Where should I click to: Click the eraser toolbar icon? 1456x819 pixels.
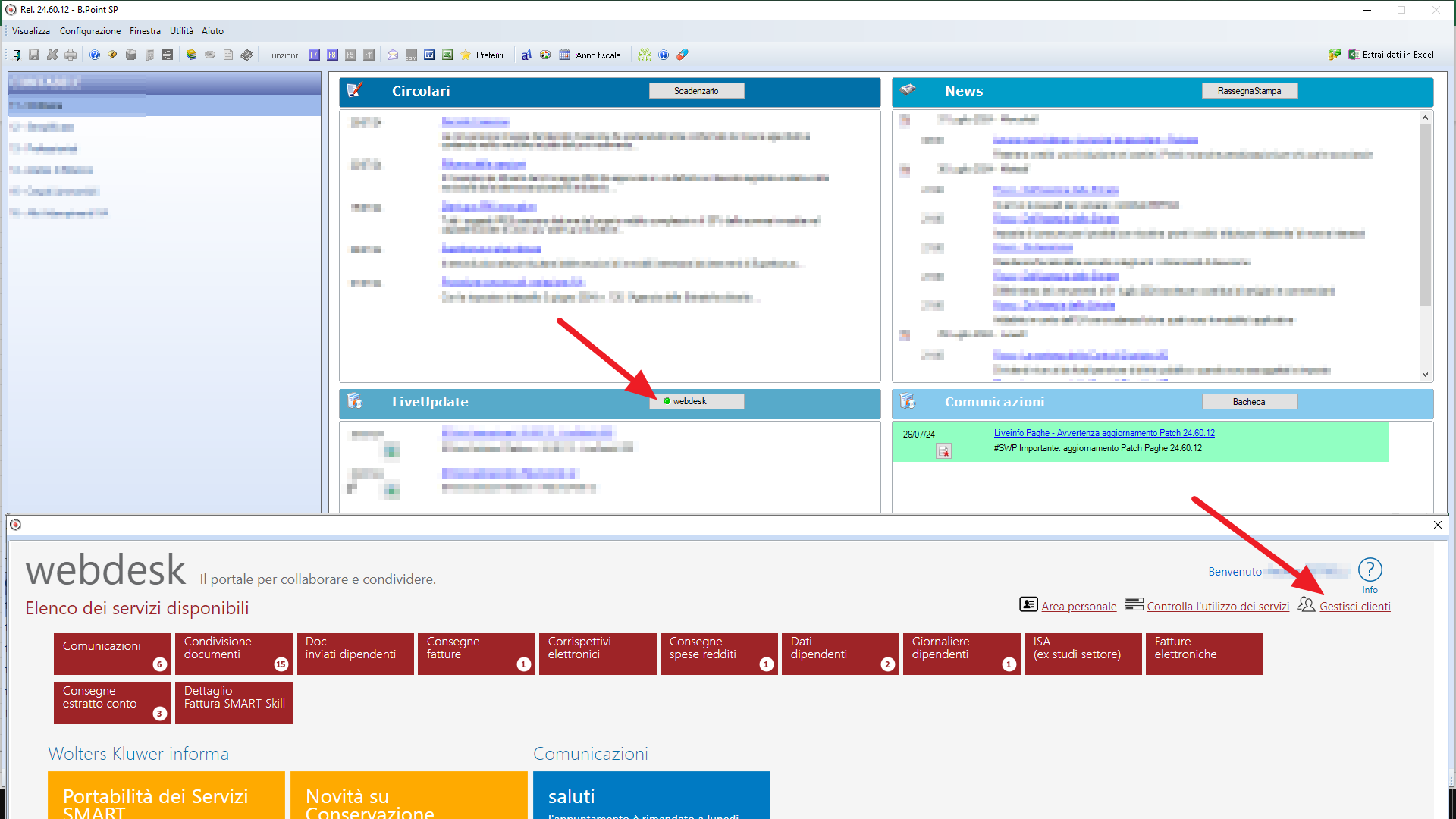682,55
